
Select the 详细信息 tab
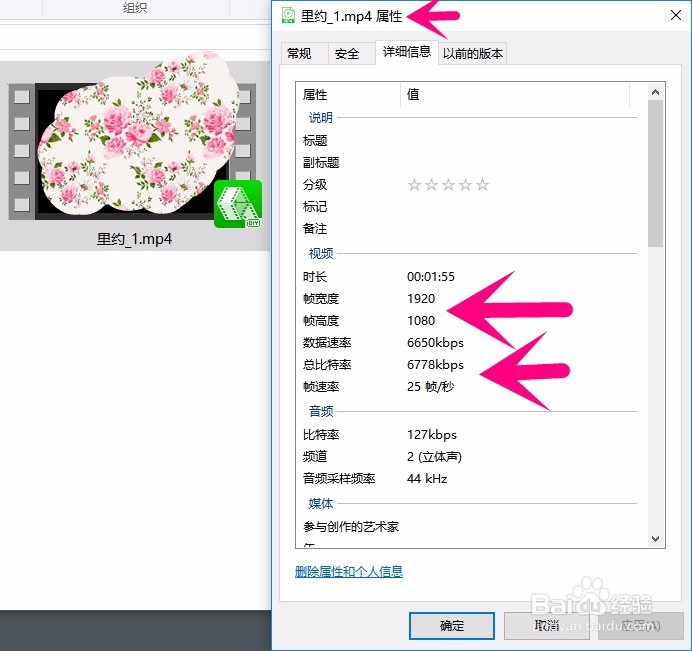click(406, 52)
